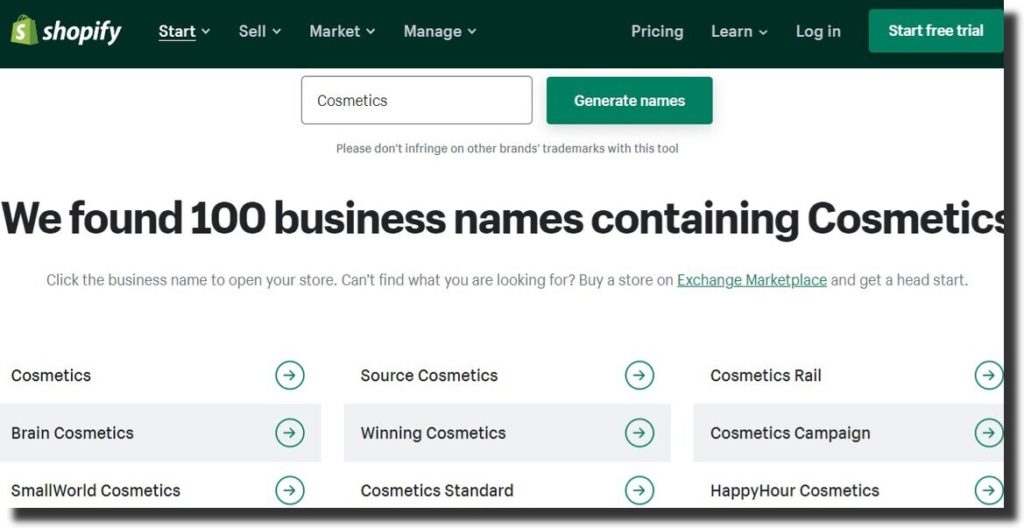
Task: Click the arrow icon next to Cosmetics
Action: coord(289,375)
